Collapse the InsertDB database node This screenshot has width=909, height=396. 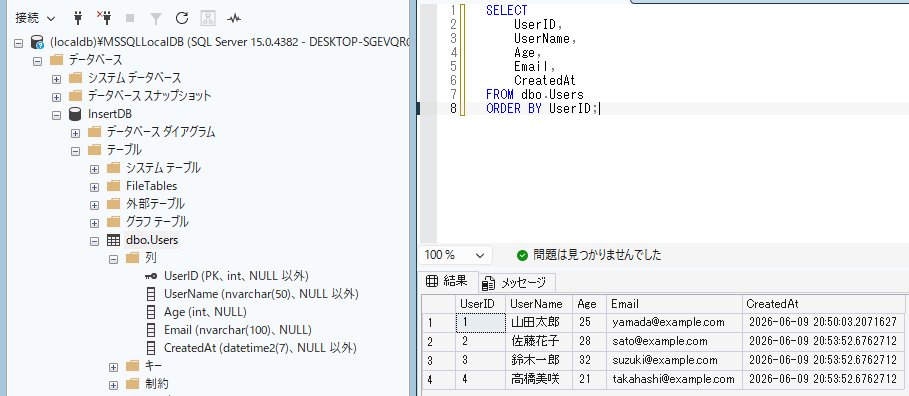click(56, 114)
